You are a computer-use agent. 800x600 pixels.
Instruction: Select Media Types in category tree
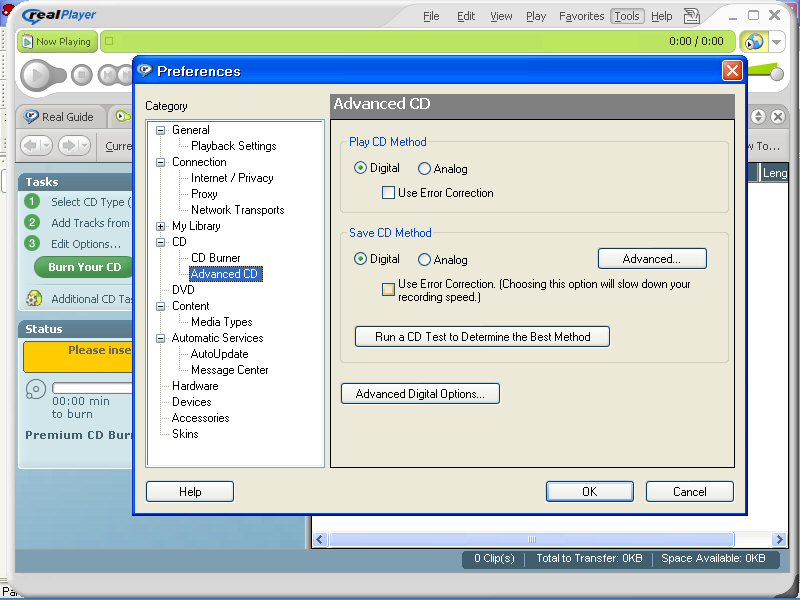click(221, 322)
